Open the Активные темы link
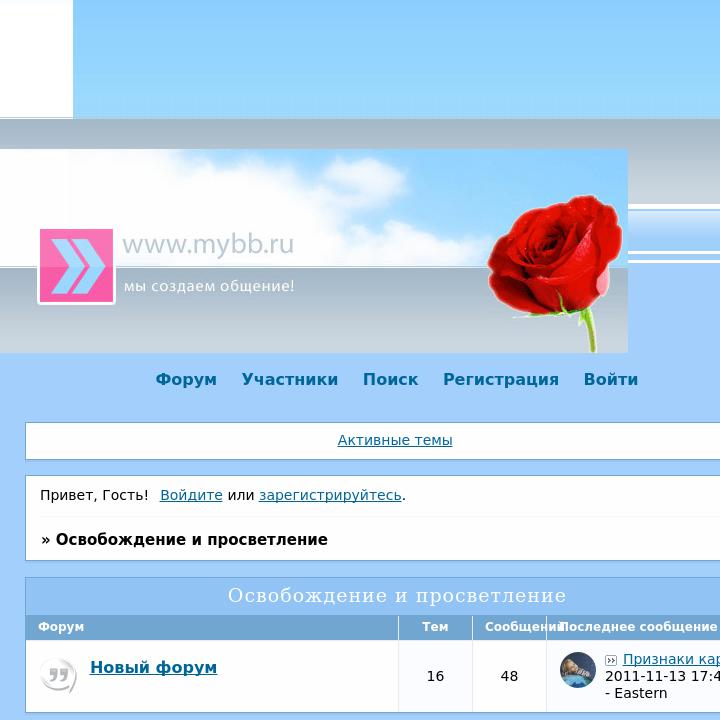Image resolution: width=720 pixels, height=720 pixels. (395, 440)
